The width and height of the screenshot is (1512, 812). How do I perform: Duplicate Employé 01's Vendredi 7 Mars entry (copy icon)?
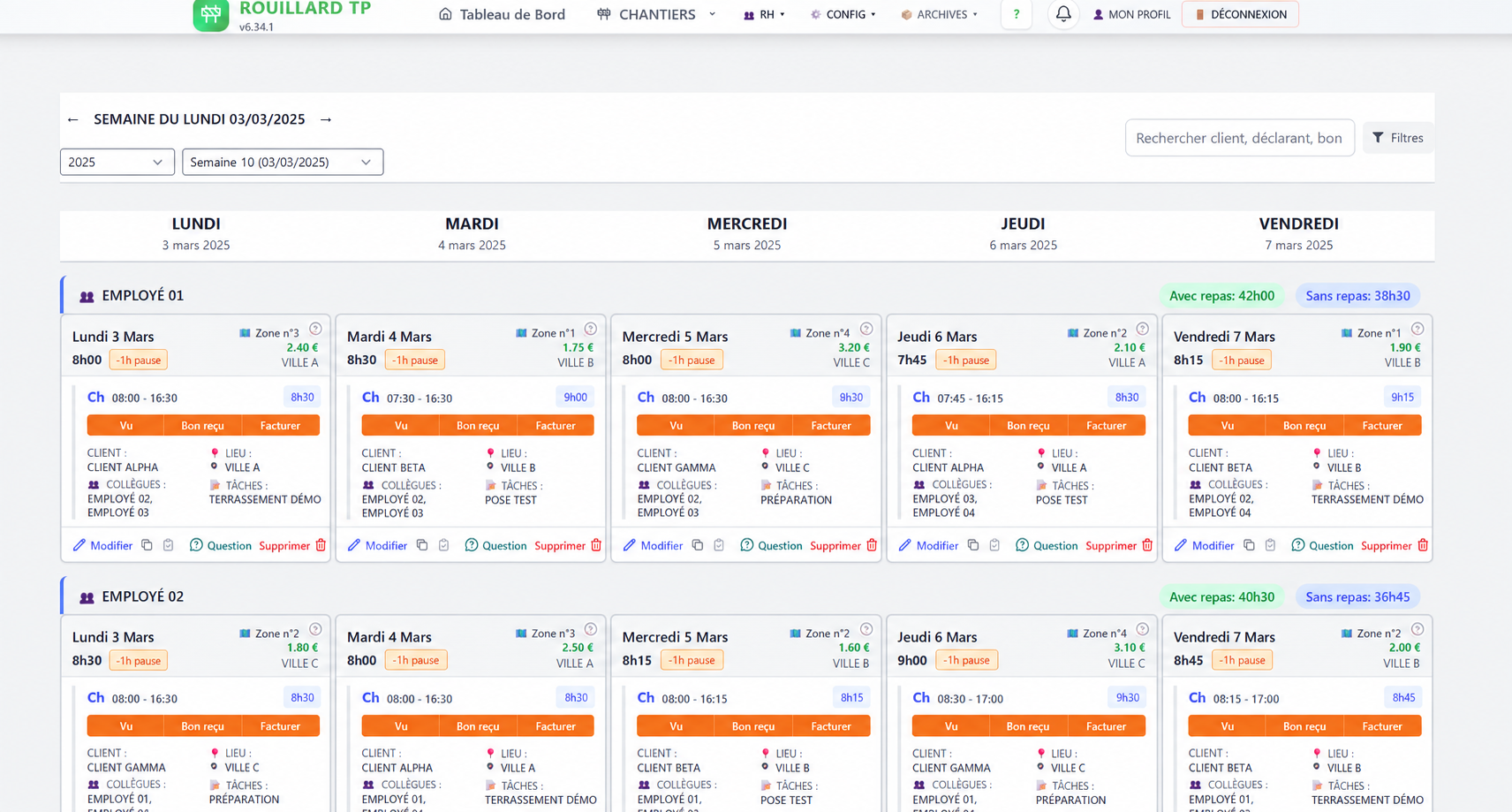pos(1249,545)
